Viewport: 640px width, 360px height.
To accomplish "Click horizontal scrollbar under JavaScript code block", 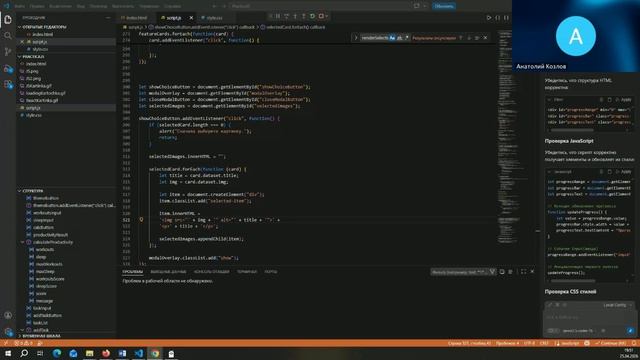I will click(573, 281).
